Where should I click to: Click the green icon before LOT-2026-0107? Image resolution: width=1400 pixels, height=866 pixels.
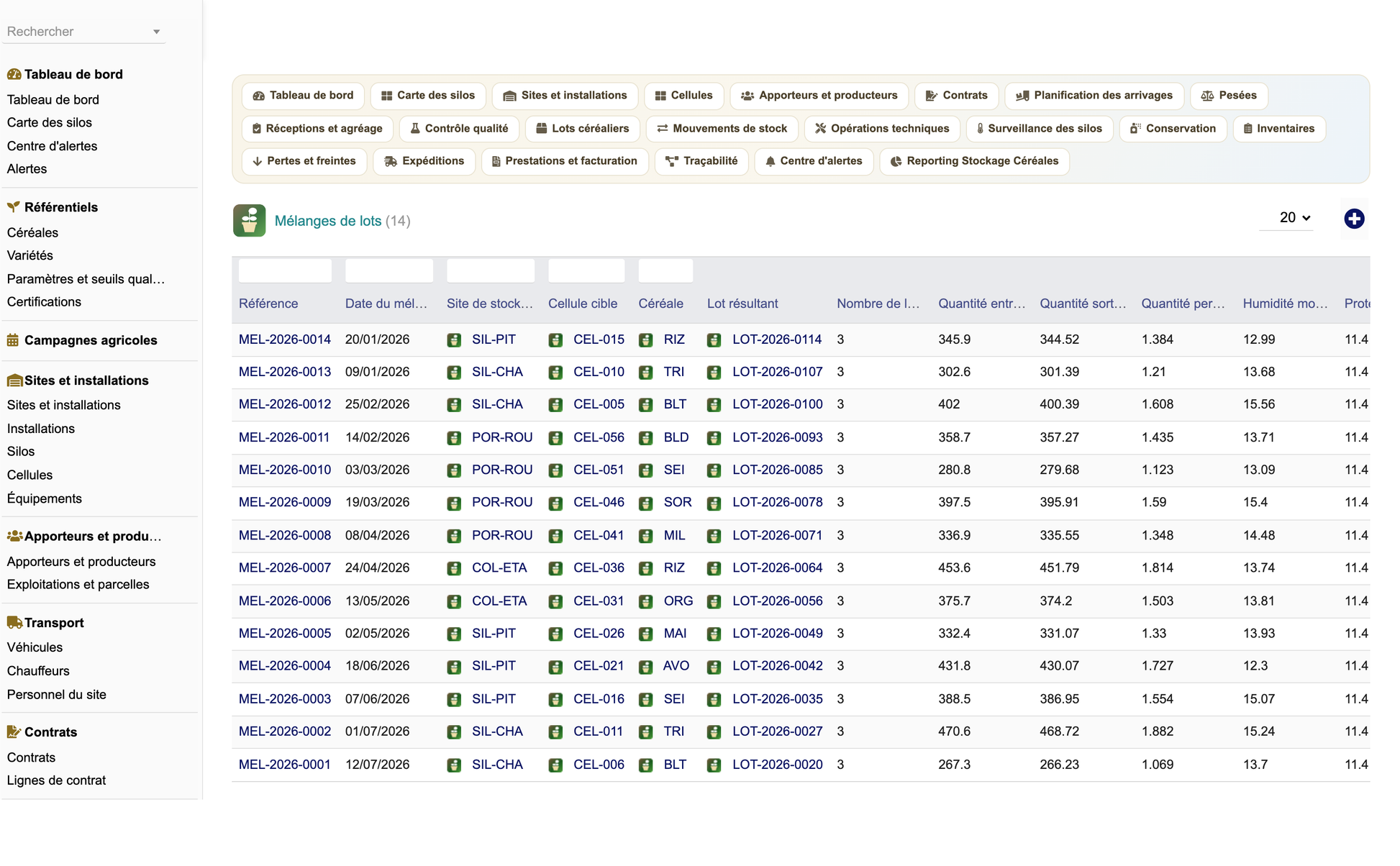tap(714, 373)
